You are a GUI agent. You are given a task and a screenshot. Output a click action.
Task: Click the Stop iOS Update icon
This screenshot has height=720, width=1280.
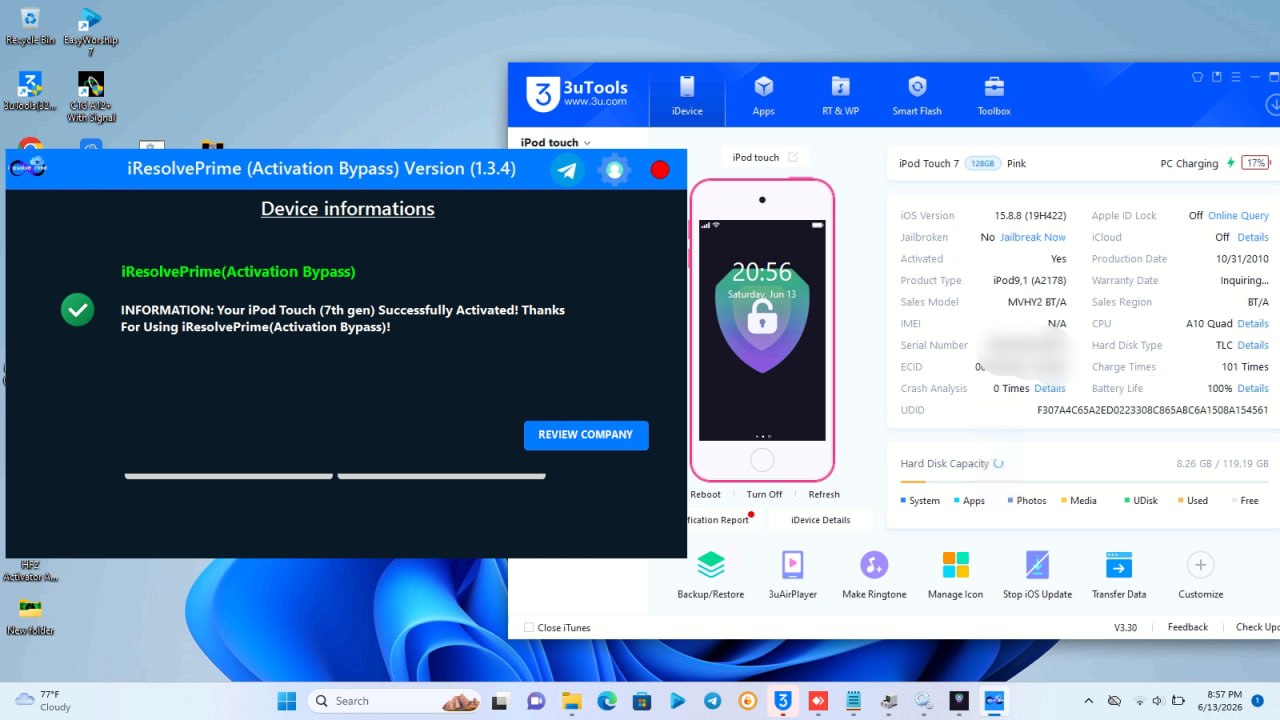tap(1037, 566)
